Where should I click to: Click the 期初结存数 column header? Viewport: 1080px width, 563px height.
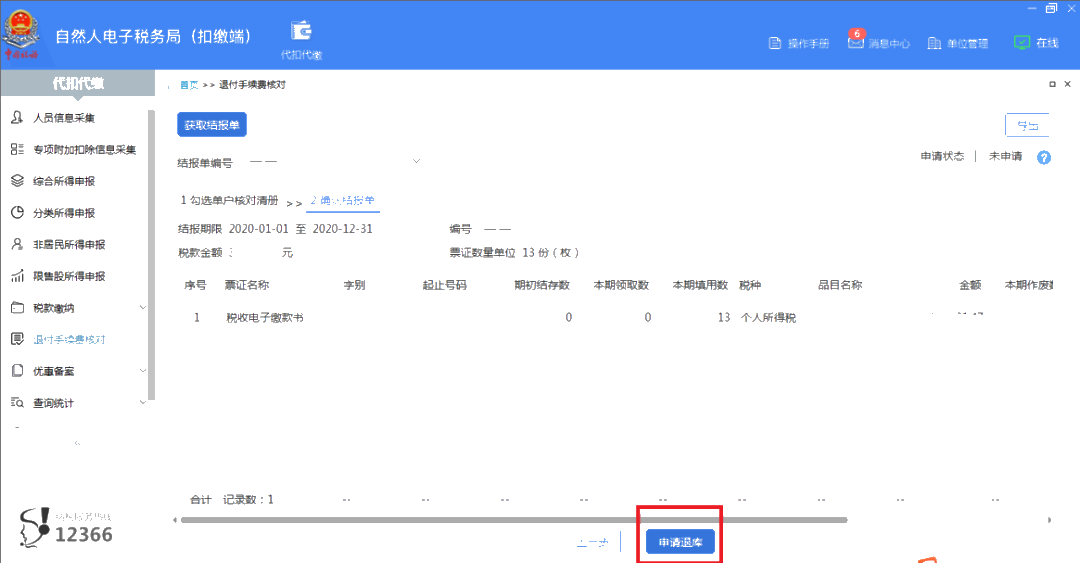542,285
